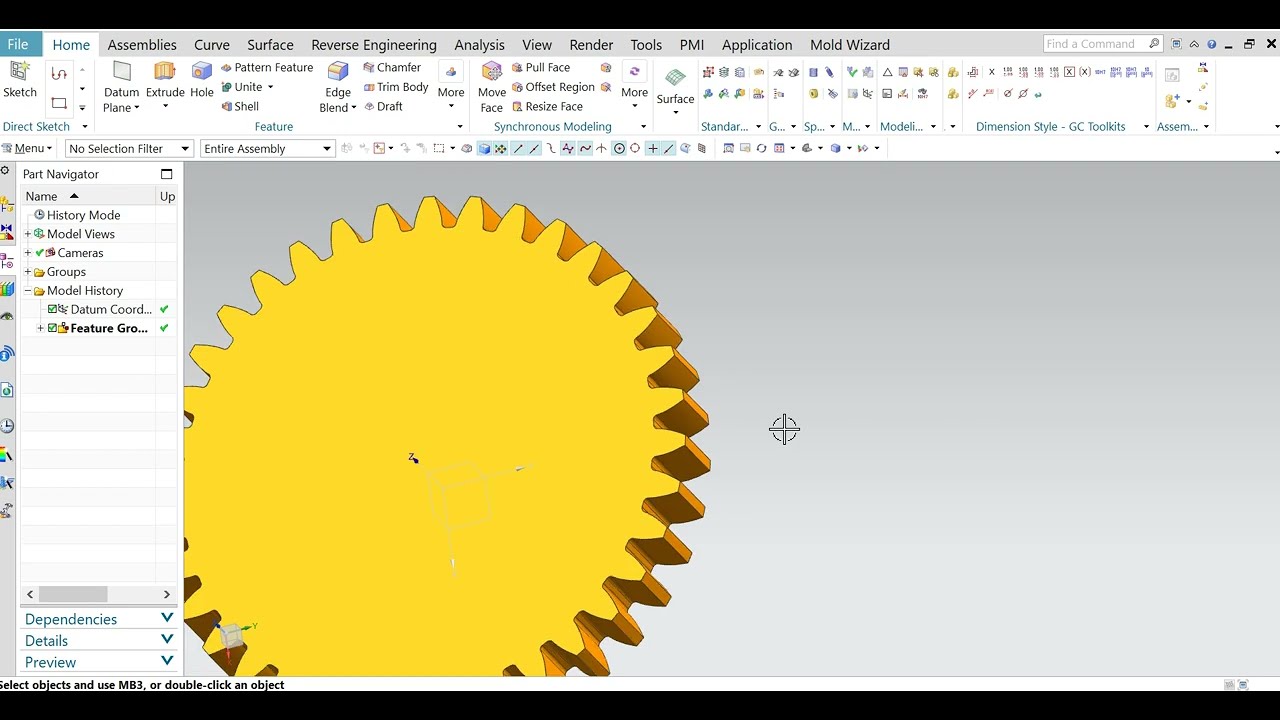
Task: Collapse the Model History node
Action: click(x=28, y=291)
